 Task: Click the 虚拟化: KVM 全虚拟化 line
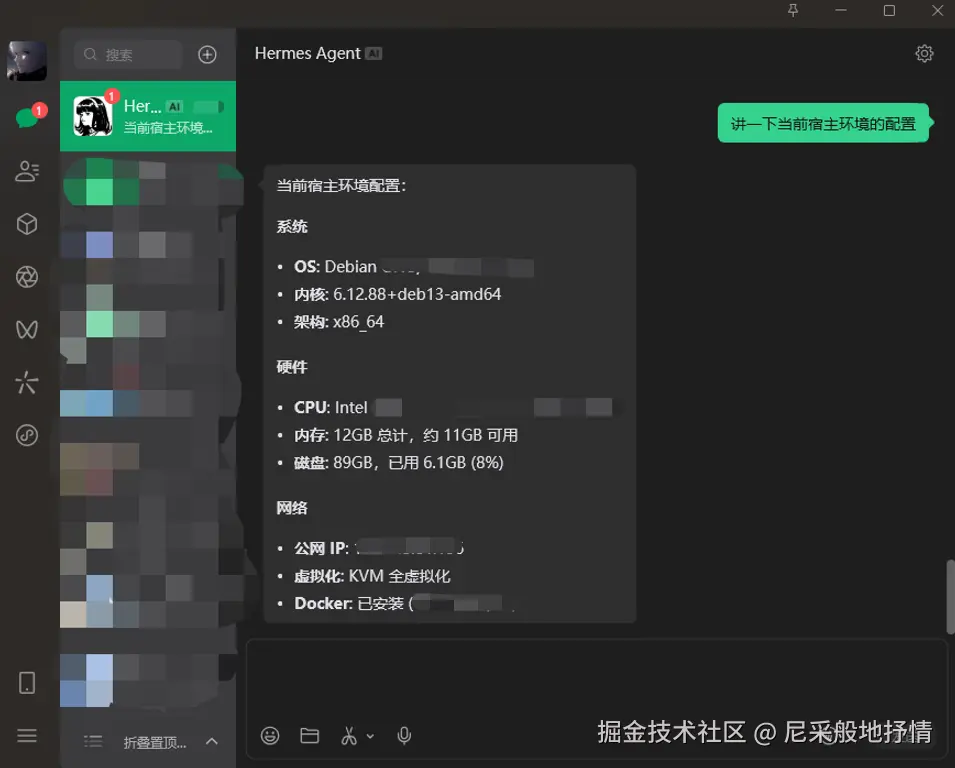click(x=372, y=576)
